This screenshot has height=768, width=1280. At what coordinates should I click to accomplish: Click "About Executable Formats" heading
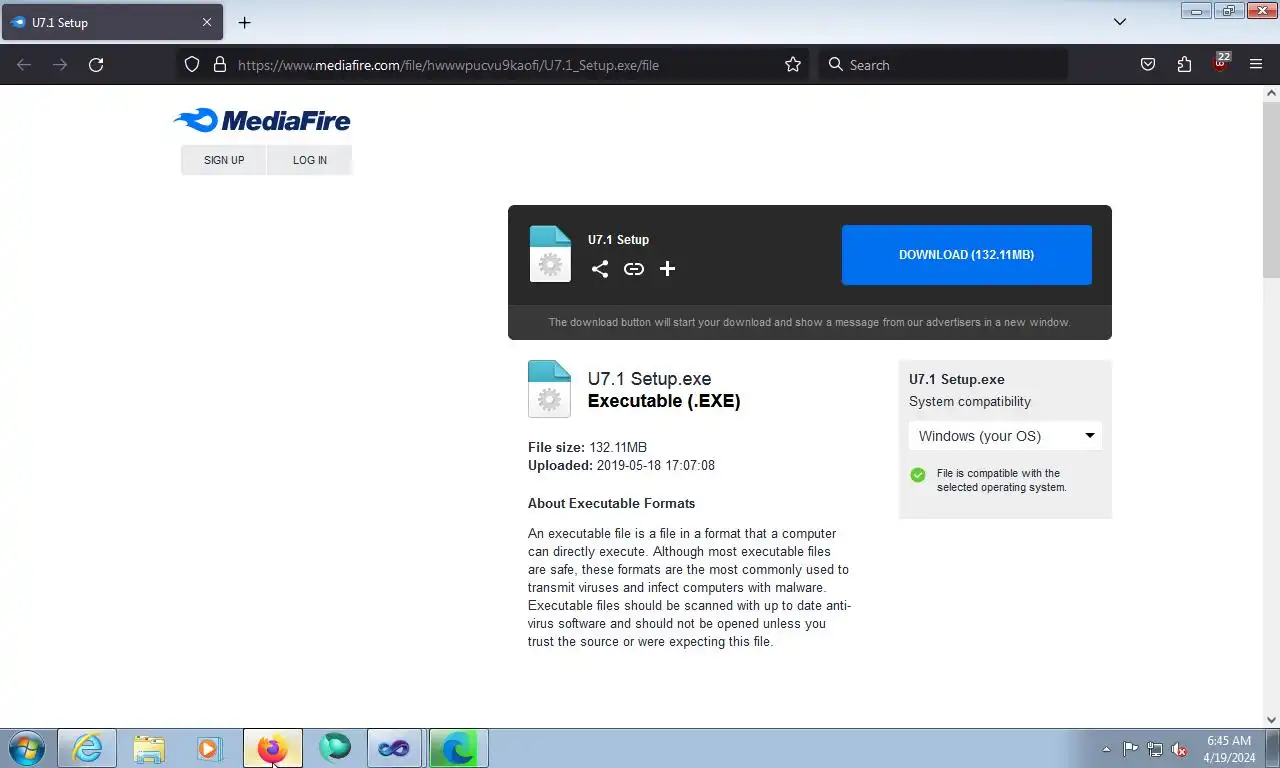click(x=611, y=503)
